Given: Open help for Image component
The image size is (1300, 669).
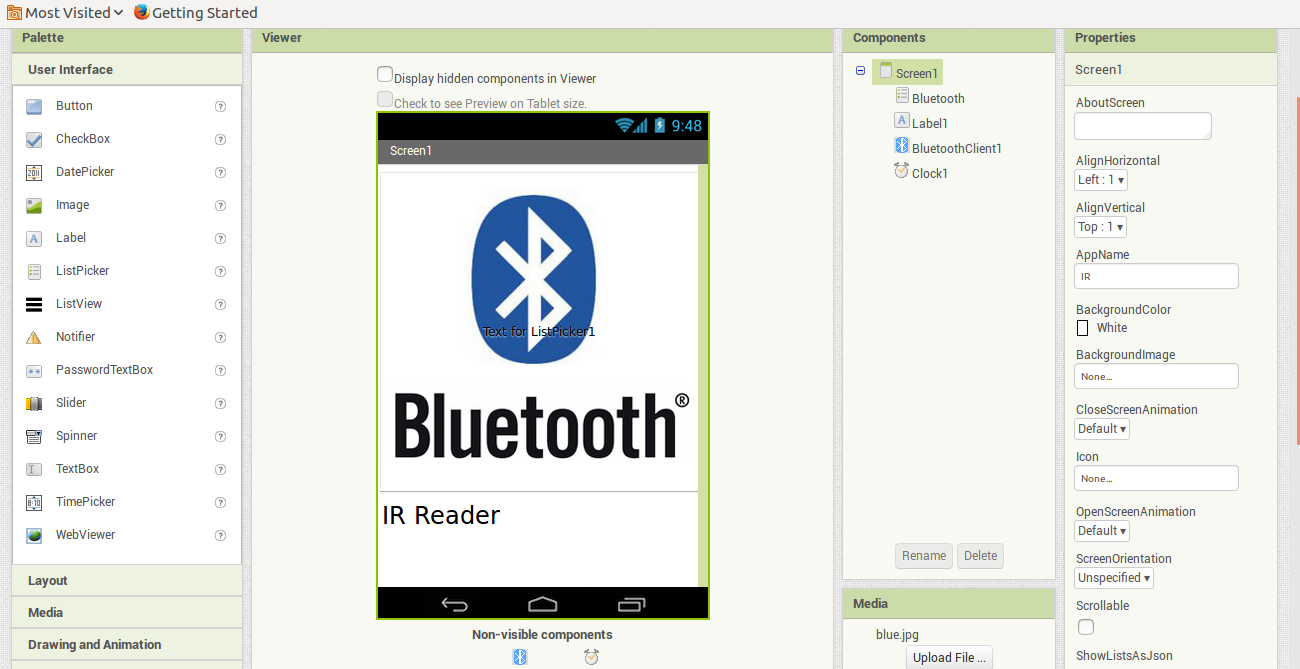Looking at the screenshot, I should (220, 205).
